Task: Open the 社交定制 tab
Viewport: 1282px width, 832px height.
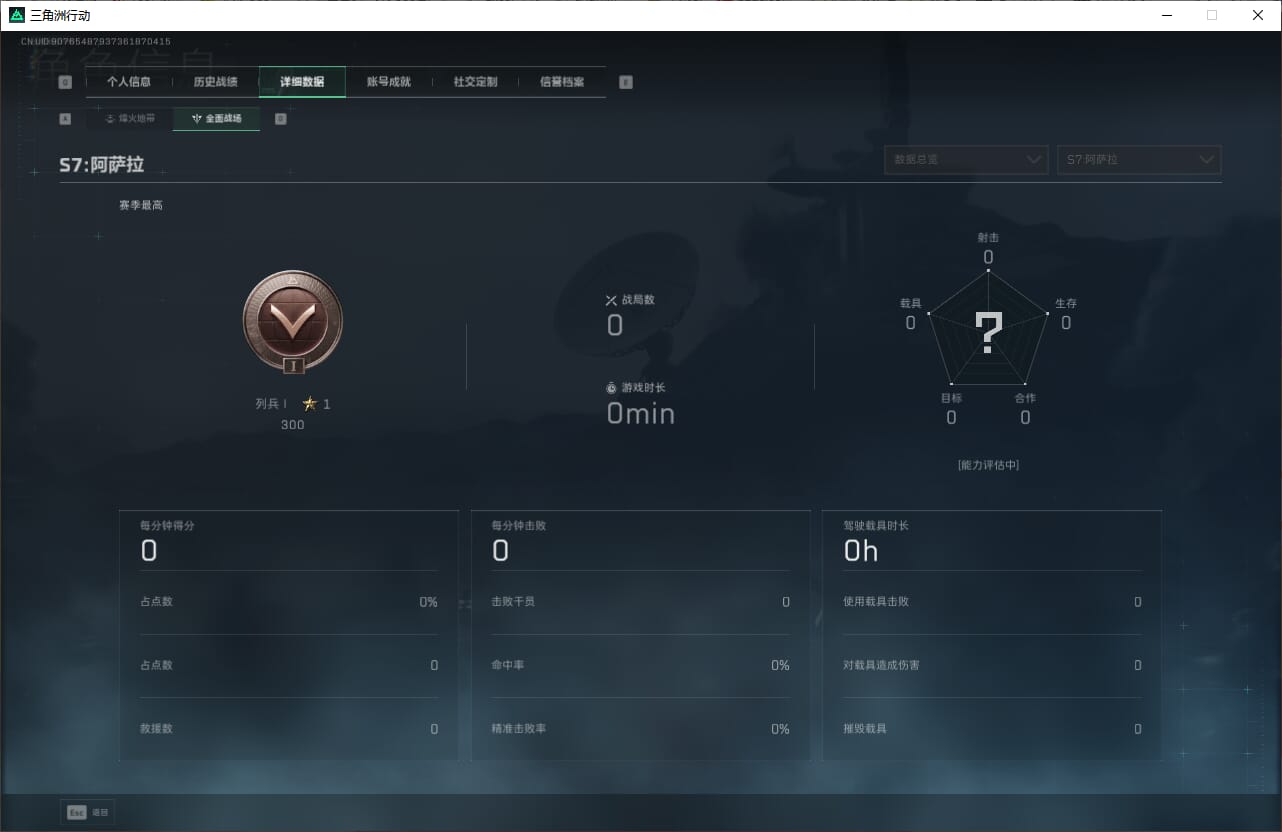Action: tap(475, 82)
